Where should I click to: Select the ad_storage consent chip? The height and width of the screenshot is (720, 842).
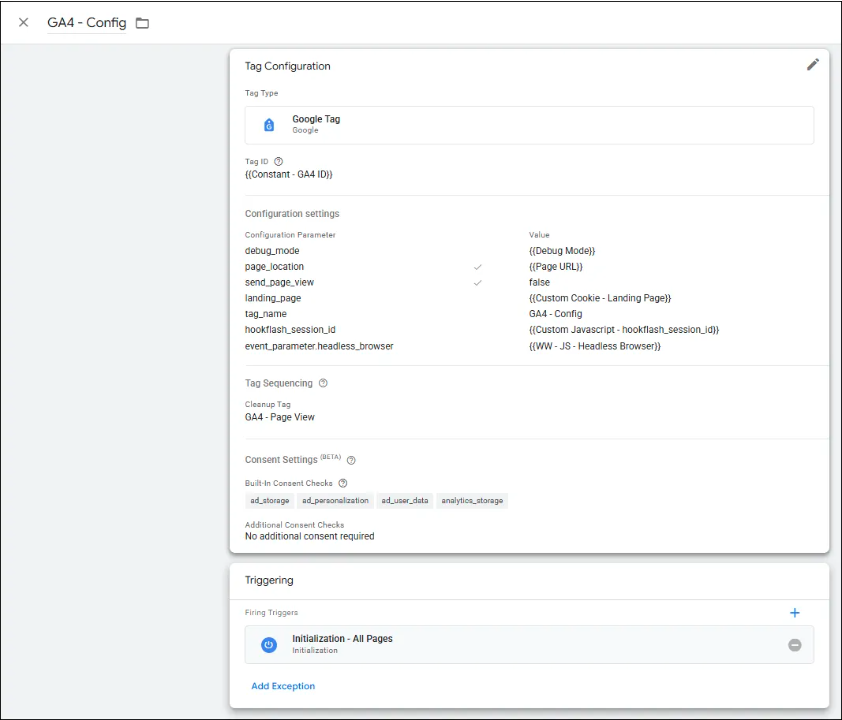(268, 501)
